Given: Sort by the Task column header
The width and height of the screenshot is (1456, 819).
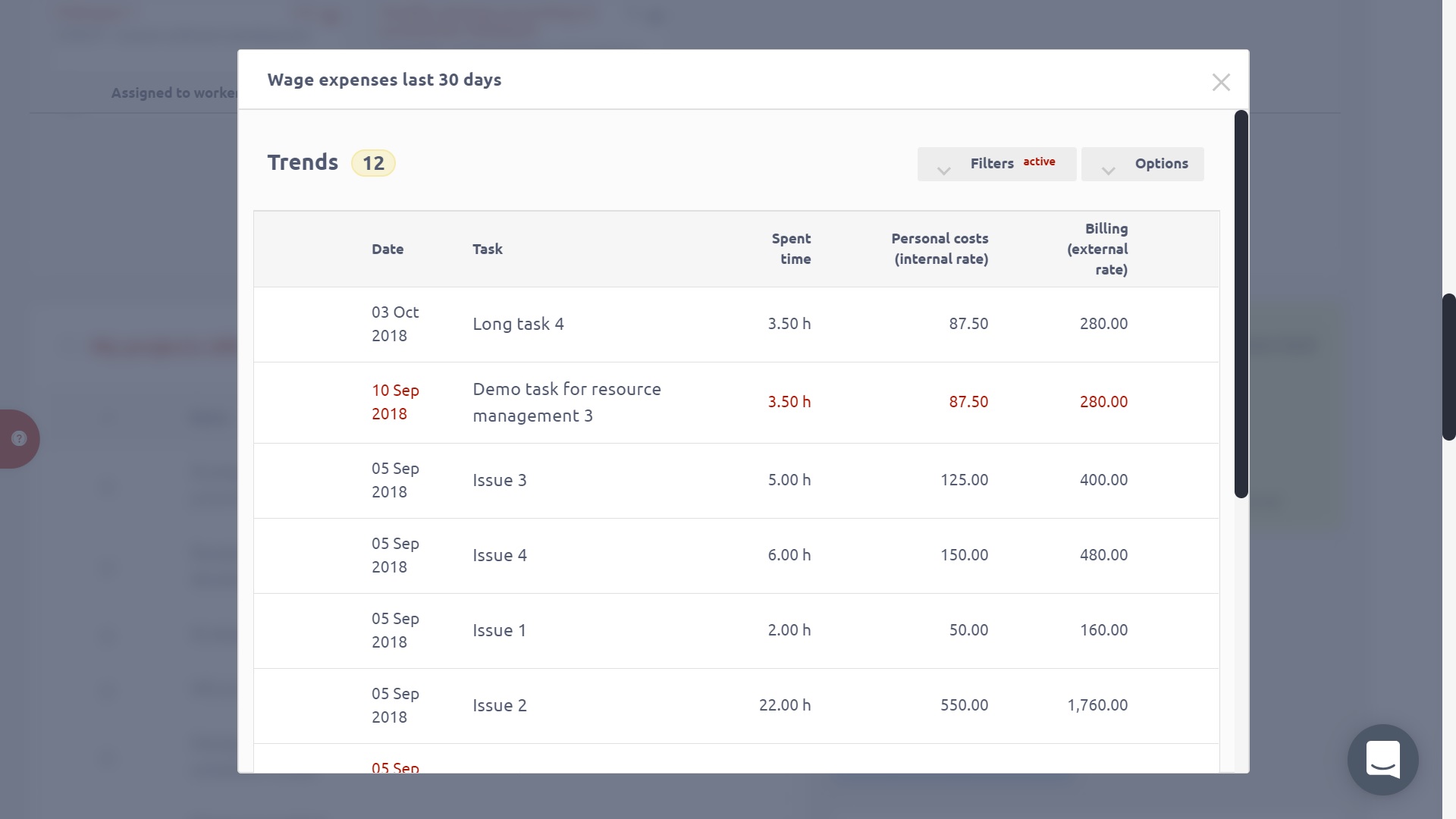Looking at the screenshot, I should pos(487,249).
